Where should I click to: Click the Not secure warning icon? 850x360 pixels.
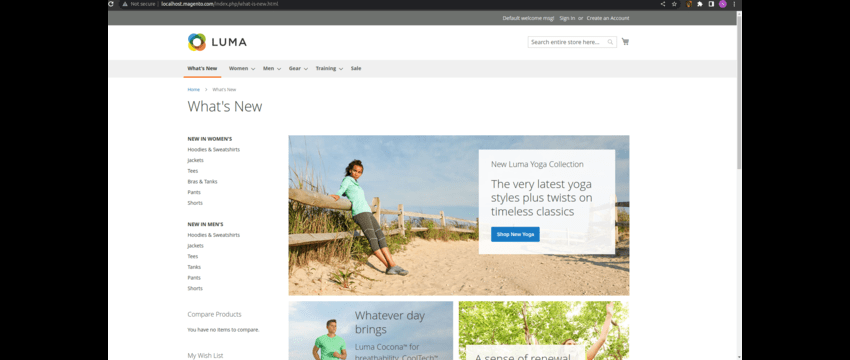(x=125, y=4)
